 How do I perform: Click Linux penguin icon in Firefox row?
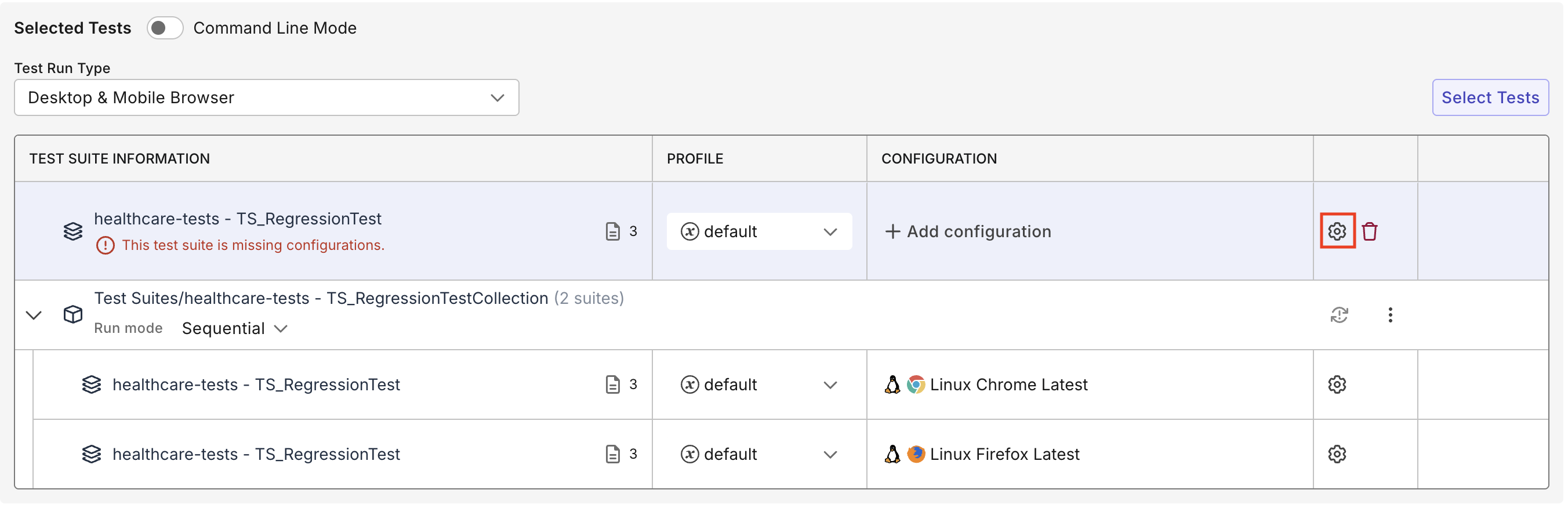click(892, 455)
